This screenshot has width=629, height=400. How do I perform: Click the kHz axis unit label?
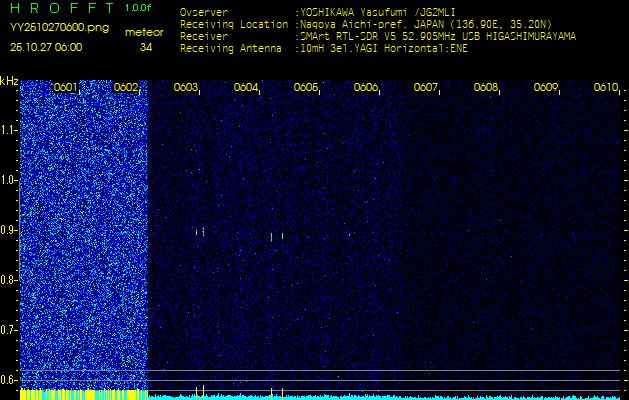coord(9,82)
